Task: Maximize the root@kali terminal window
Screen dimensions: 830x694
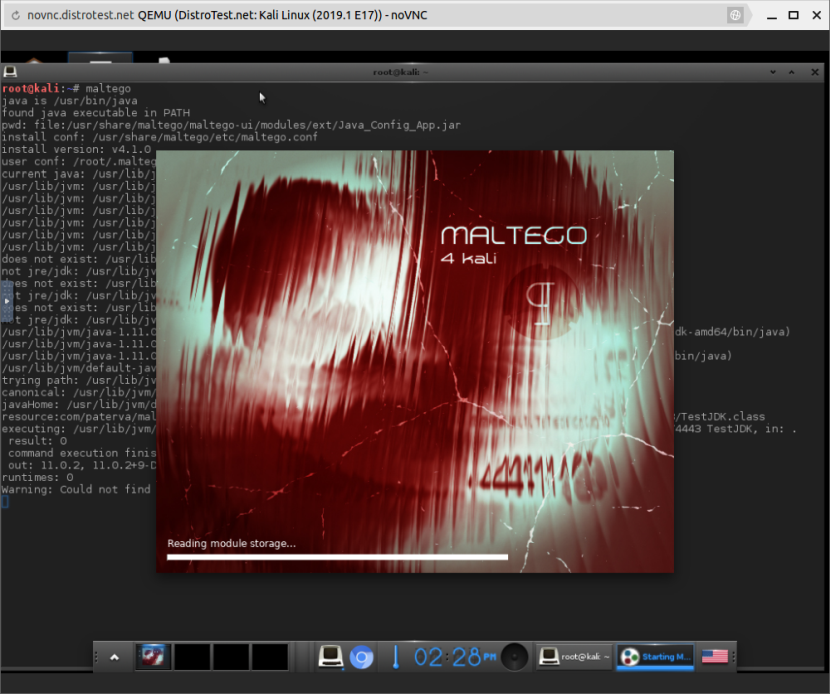Action: pos(793,72)
